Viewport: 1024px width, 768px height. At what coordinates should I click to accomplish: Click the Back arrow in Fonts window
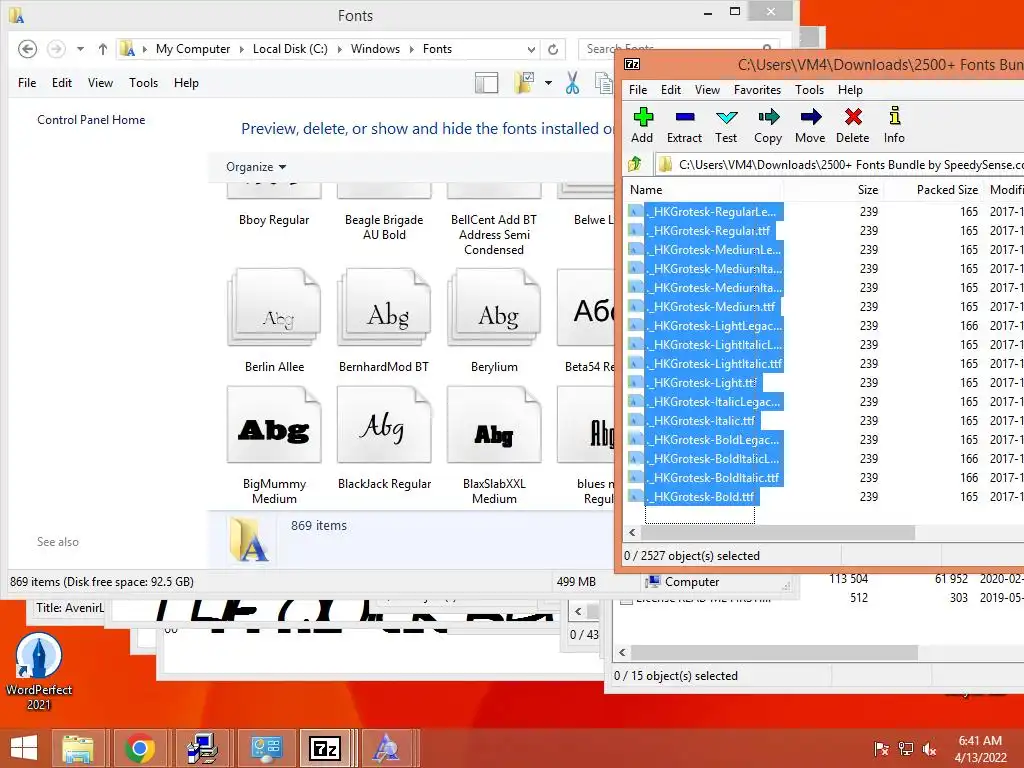pos(27,49)
